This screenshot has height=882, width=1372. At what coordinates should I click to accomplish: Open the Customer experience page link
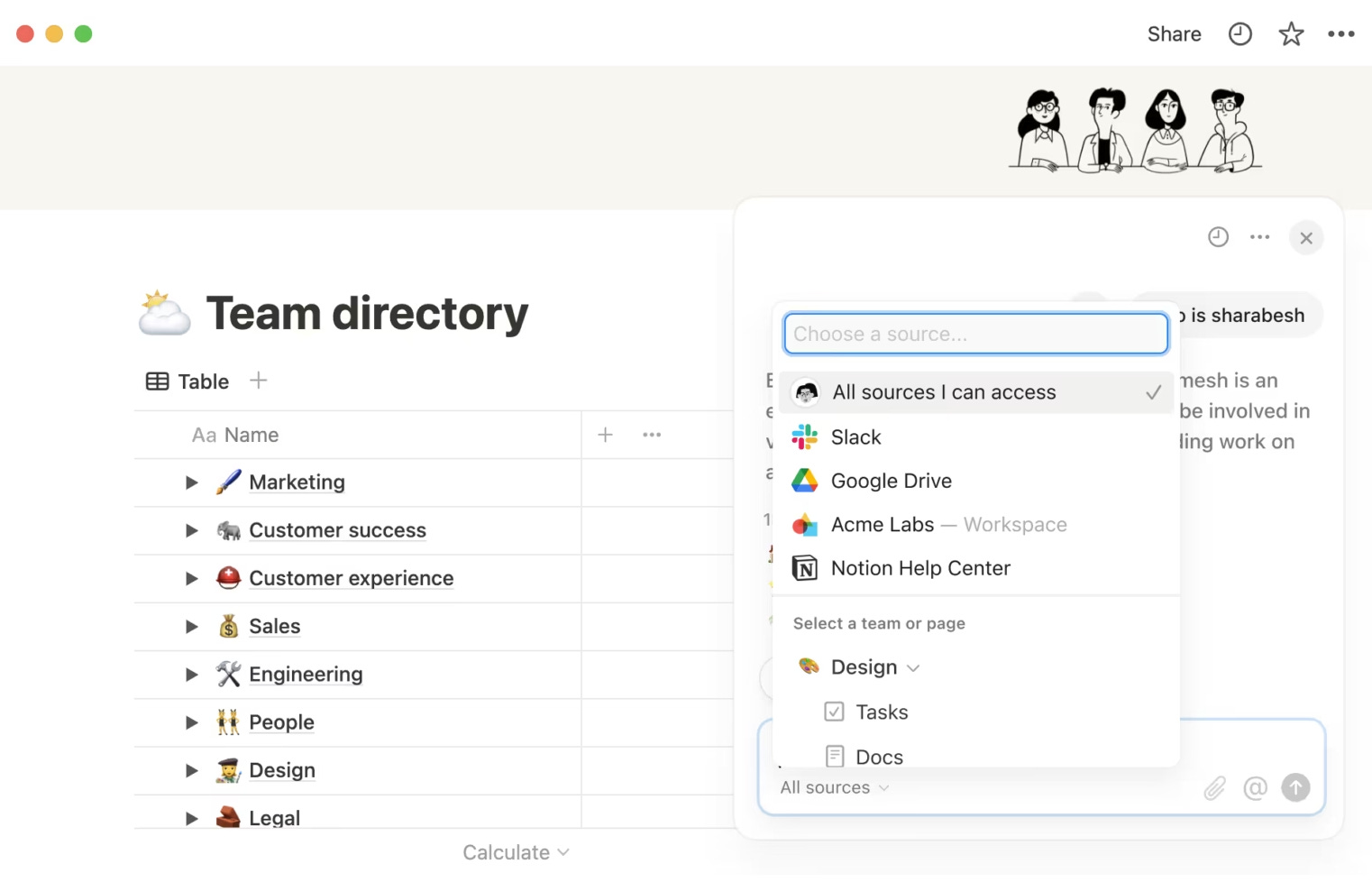[351, 578]
